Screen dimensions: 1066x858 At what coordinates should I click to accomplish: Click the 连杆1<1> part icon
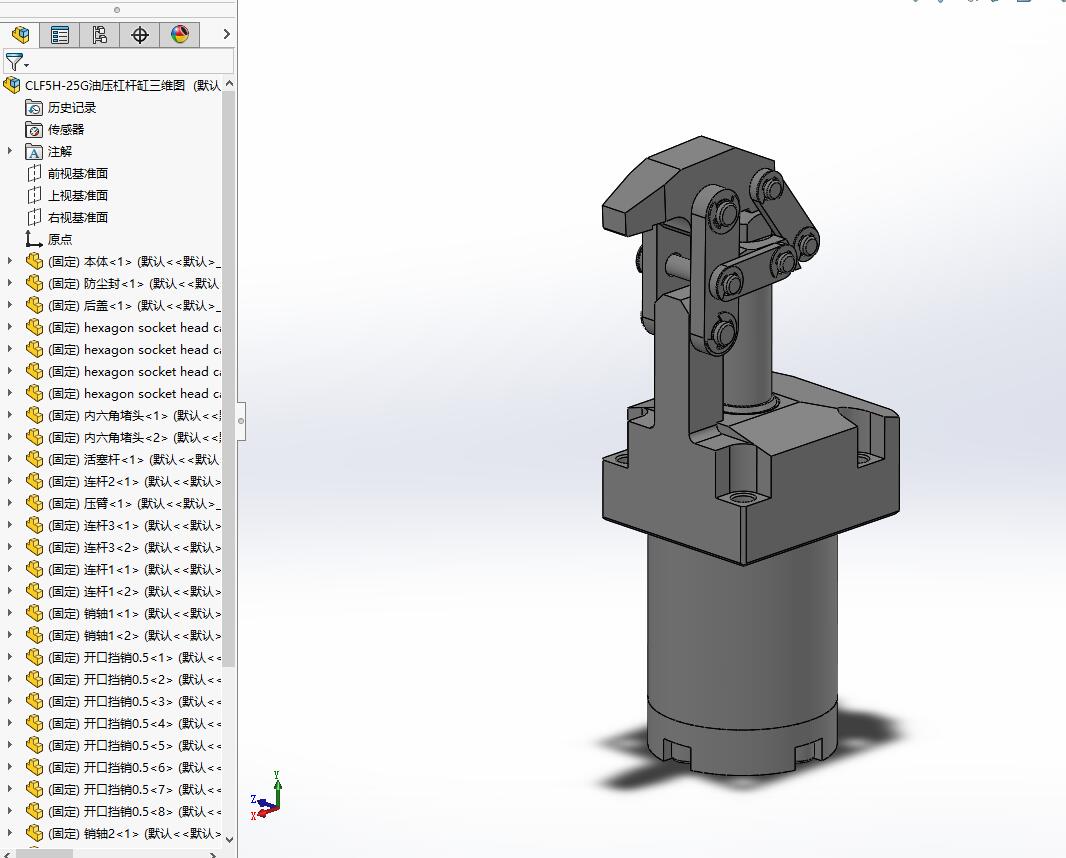click(34, 569)
